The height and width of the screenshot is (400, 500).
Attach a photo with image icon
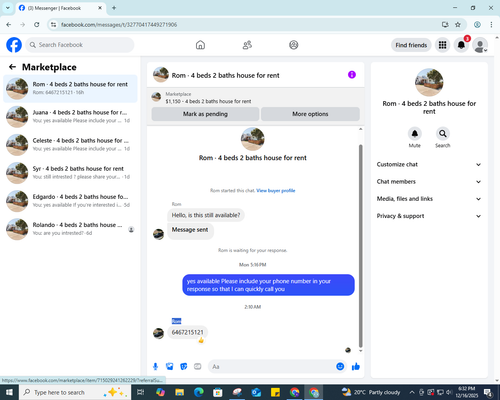(x=170, y=367)
